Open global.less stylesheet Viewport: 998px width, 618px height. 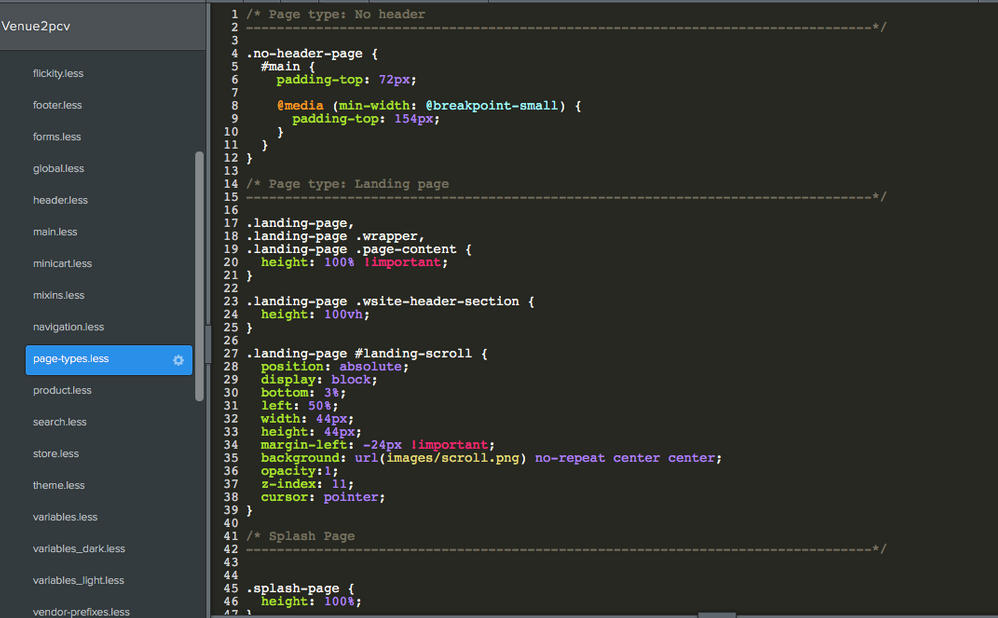tap(58, 169)
